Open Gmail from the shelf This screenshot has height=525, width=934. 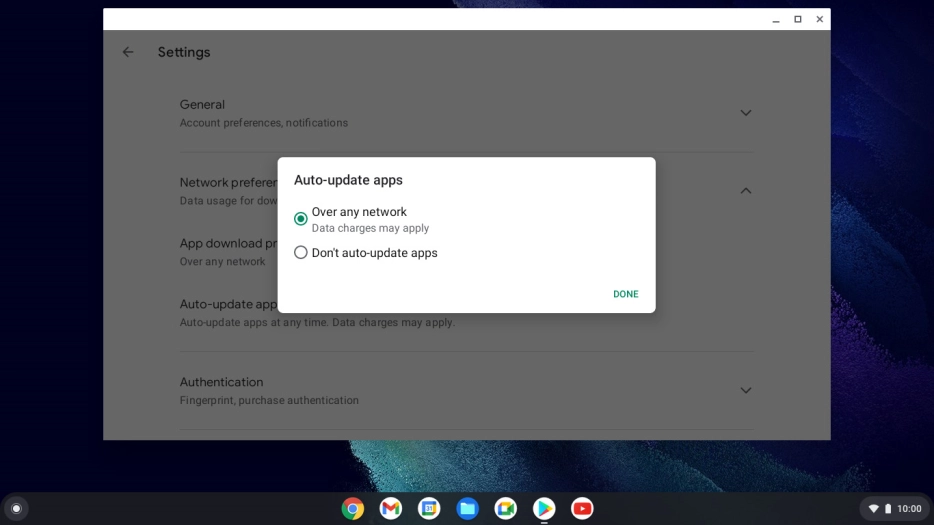[391, 508]
